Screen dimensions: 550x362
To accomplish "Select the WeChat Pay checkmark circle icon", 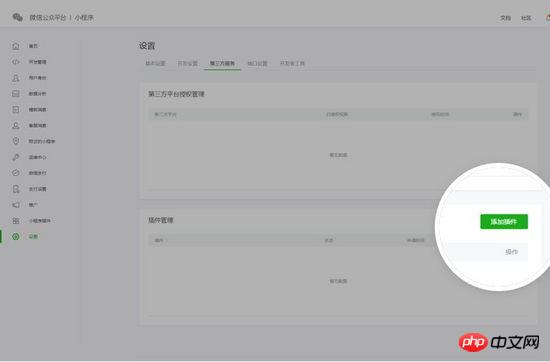I will point(16,173).
